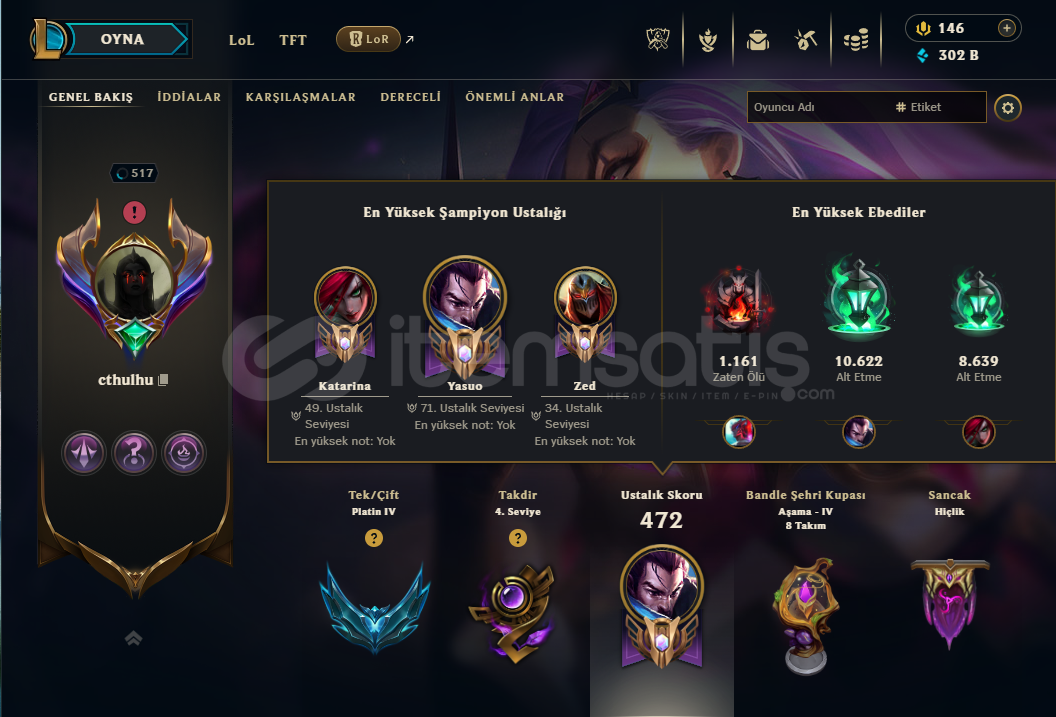Collapse the profile banner with chevron arrow

pyautogui.click(x=133, y=638)
